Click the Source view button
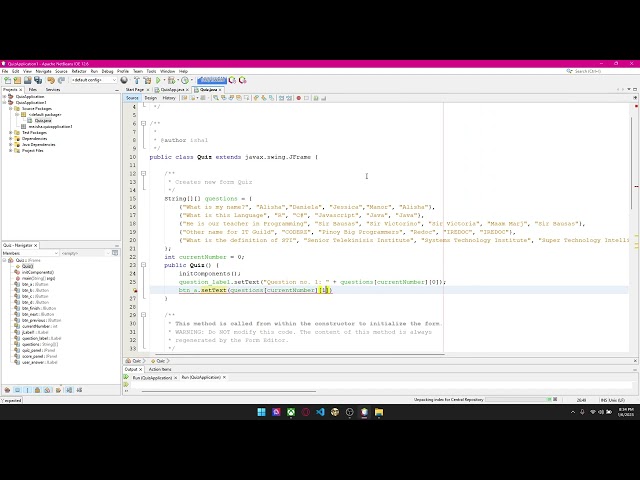This screenshot has height=480, width=640. pos(132,98)
